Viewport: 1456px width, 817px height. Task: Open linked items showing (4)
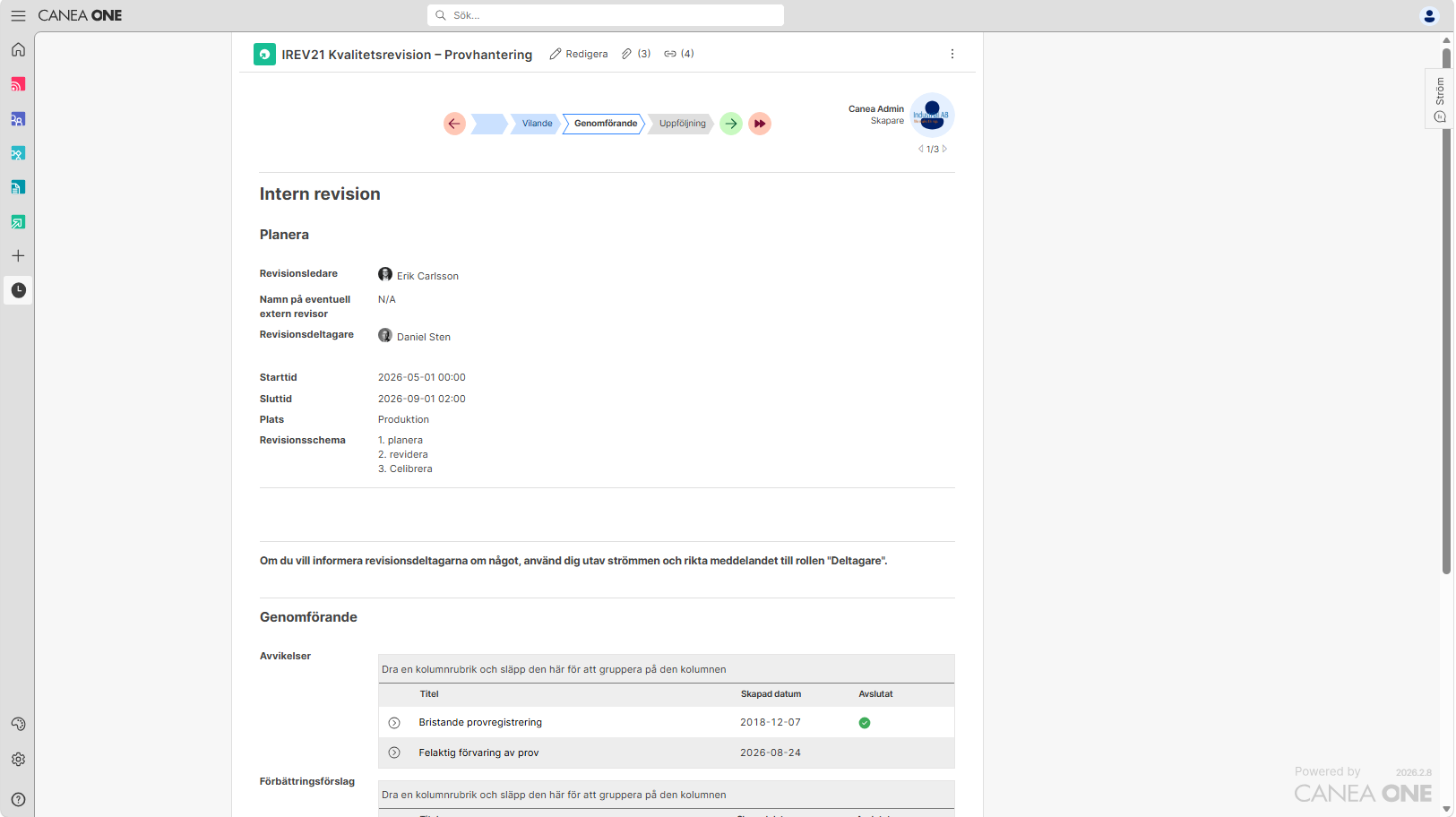click(x=679, y=54)
